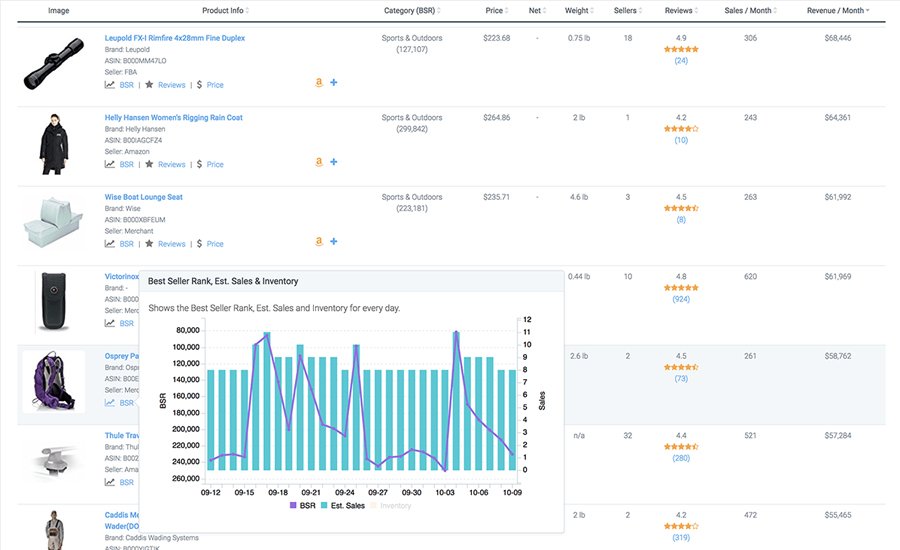Click the 32 sellers cell in Thule row
Image resolution: width=900 pixels, height=550 pixels.
(x=628, y=436)
